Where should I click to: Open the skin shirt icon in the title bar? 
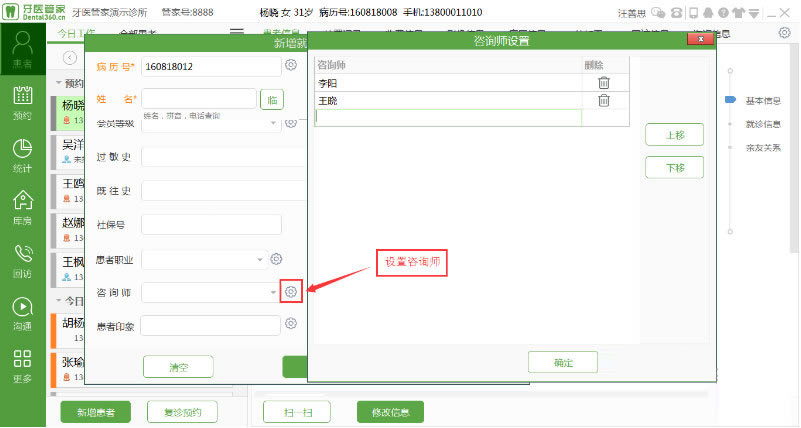(x=739, y=13)
